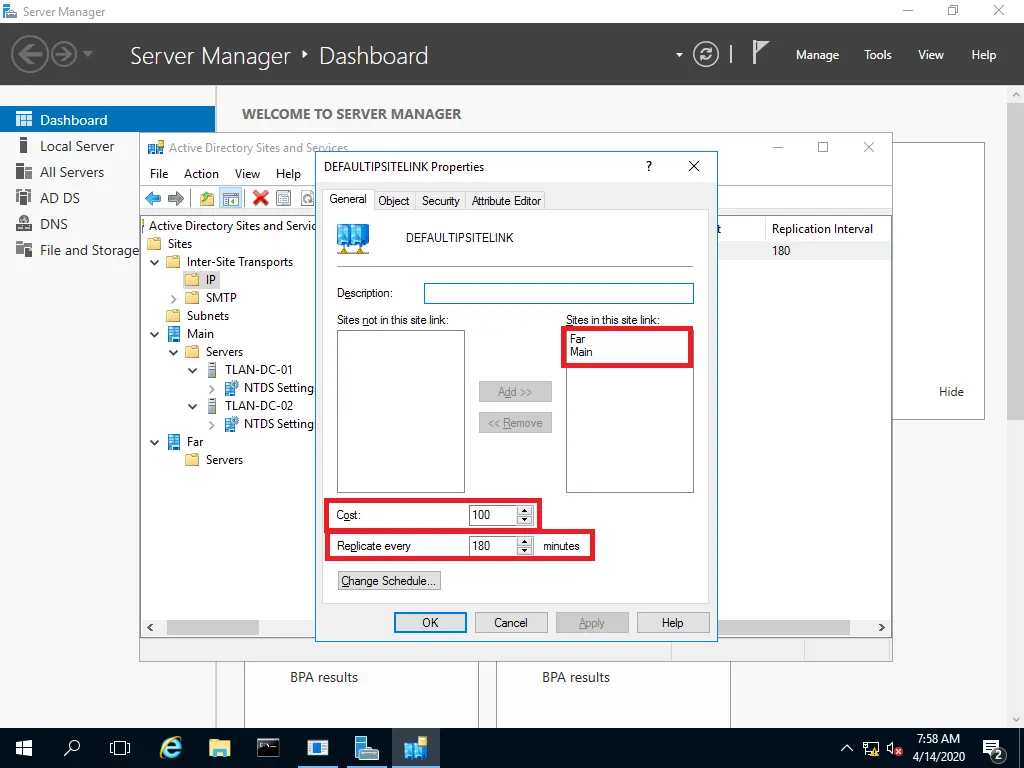Toggle Show/Hide Console Tree toolbar icon
The height and width of the screenshot is (768, 1024).
point(231,198)
